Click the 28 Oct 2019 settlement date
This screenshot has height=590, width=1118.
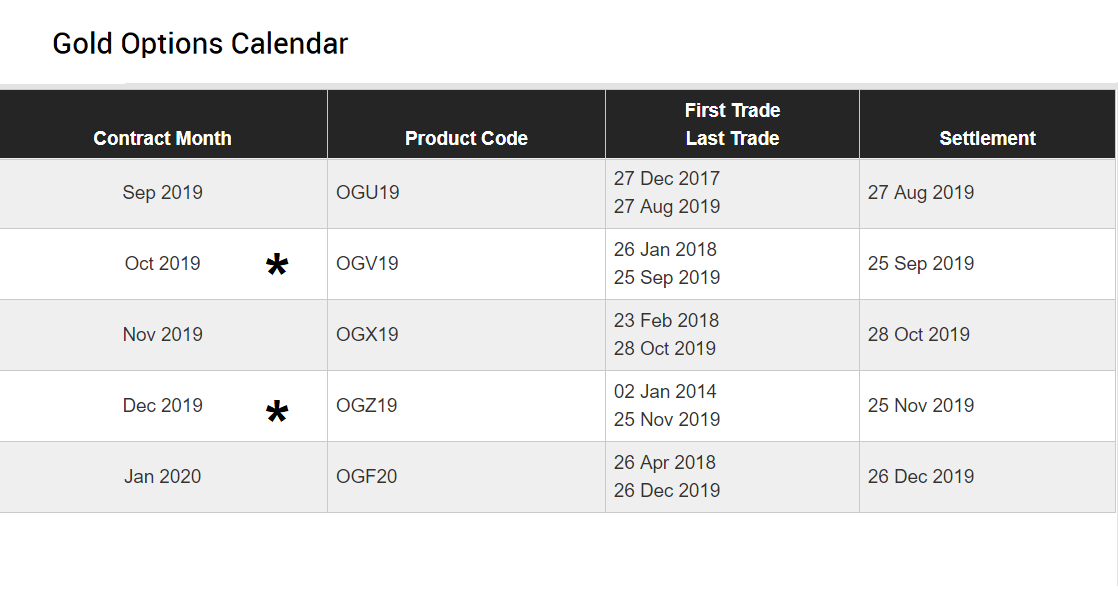pyautogui.click(x=919, y=335)
